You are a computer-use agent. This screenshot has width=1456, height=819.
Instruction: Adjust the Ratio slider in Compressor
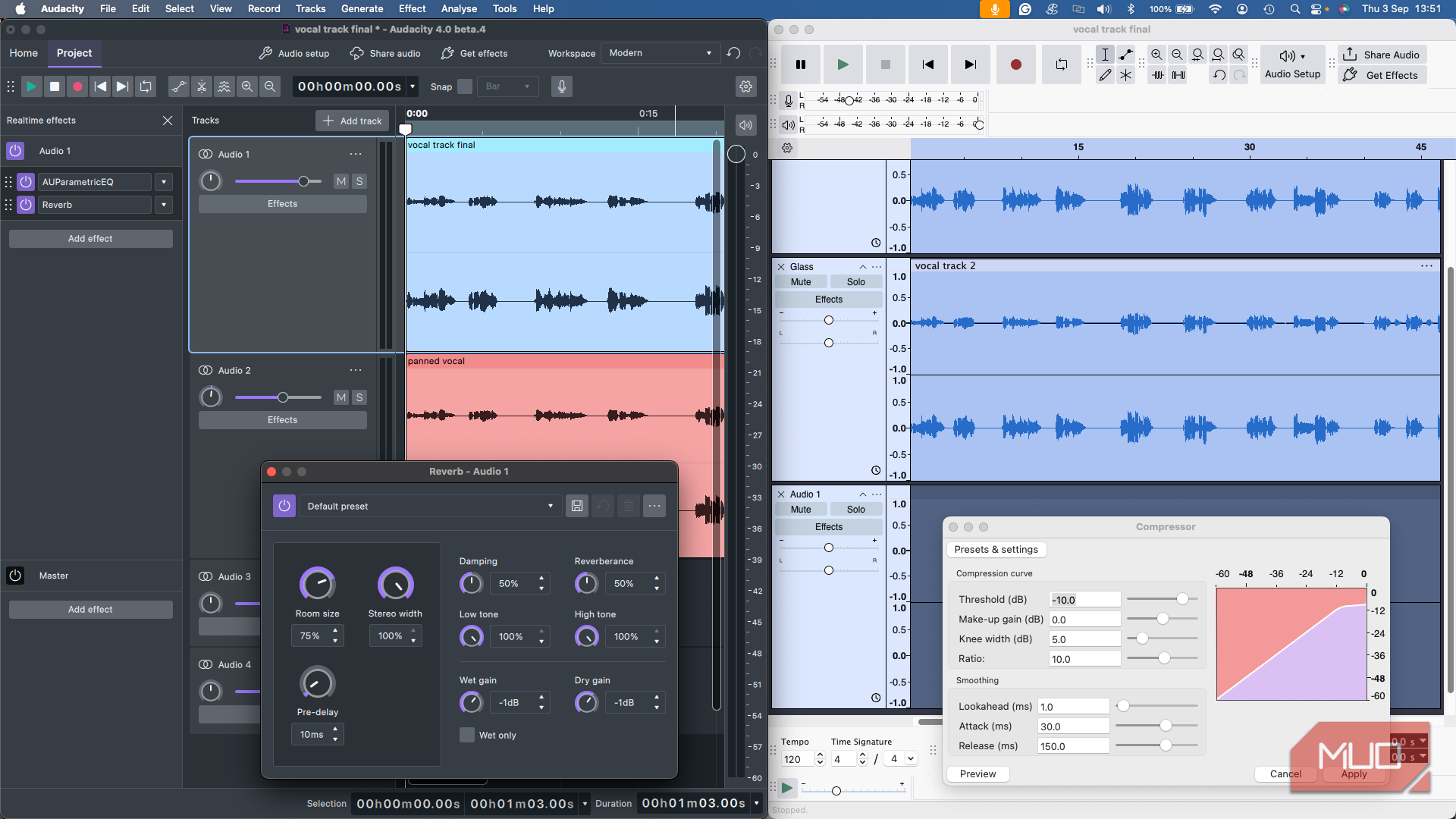[x=1163, y=658]
